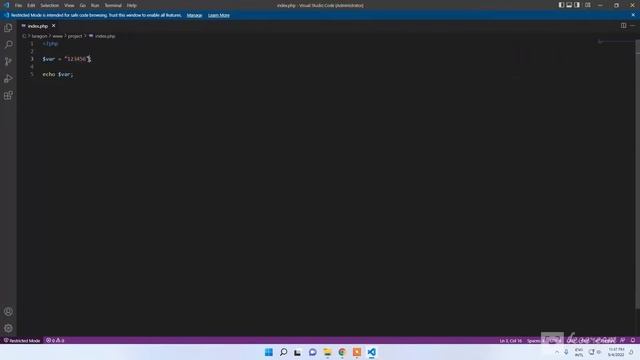Click the <?php opening tag line
The height and width of the screenshot is (360, 640).
pyautogui.click(x=50, y=43)
